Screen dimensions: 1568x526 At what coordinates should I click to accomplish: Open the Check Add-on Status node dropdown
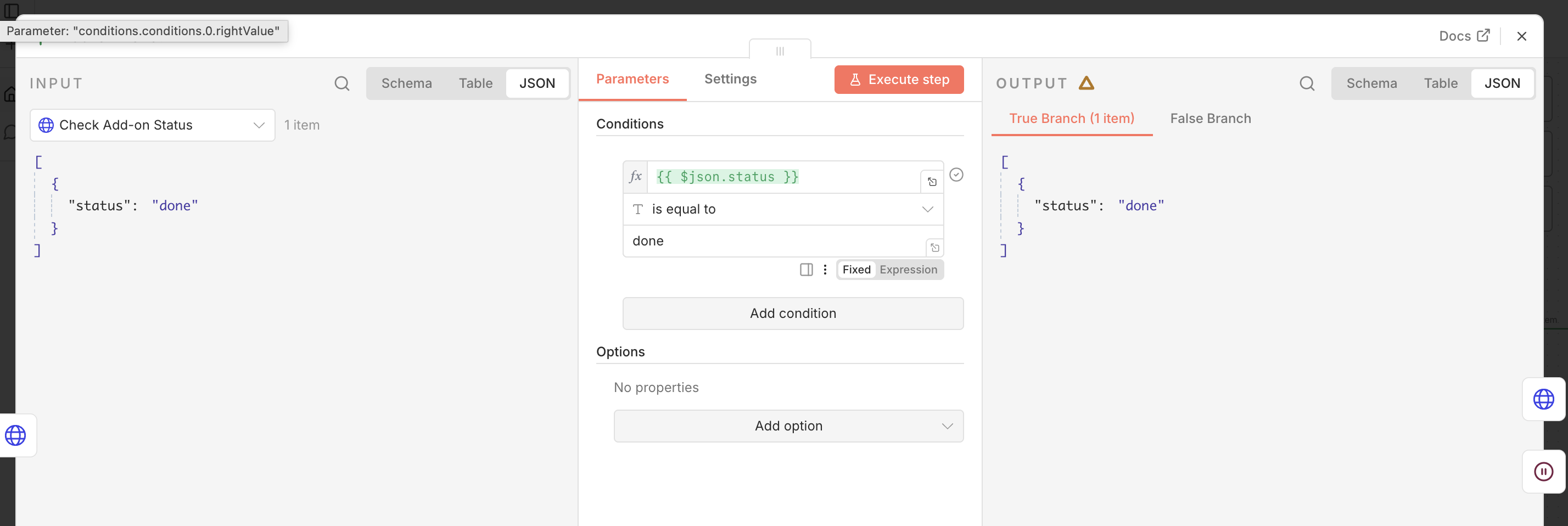152,125
